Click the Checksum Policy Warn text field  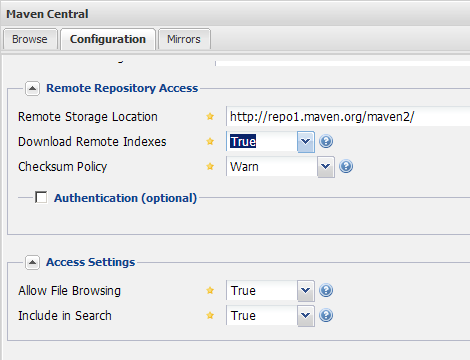tap(272, 167)
